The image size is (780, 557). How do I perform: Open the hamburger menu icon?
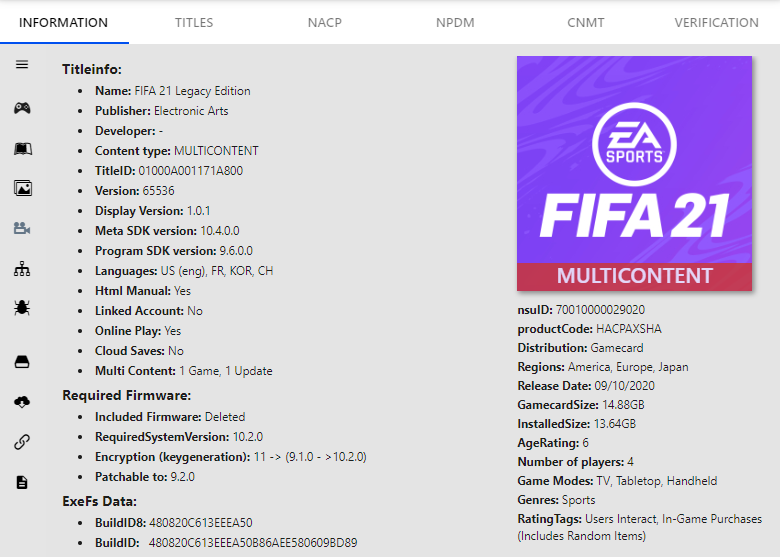22,65
